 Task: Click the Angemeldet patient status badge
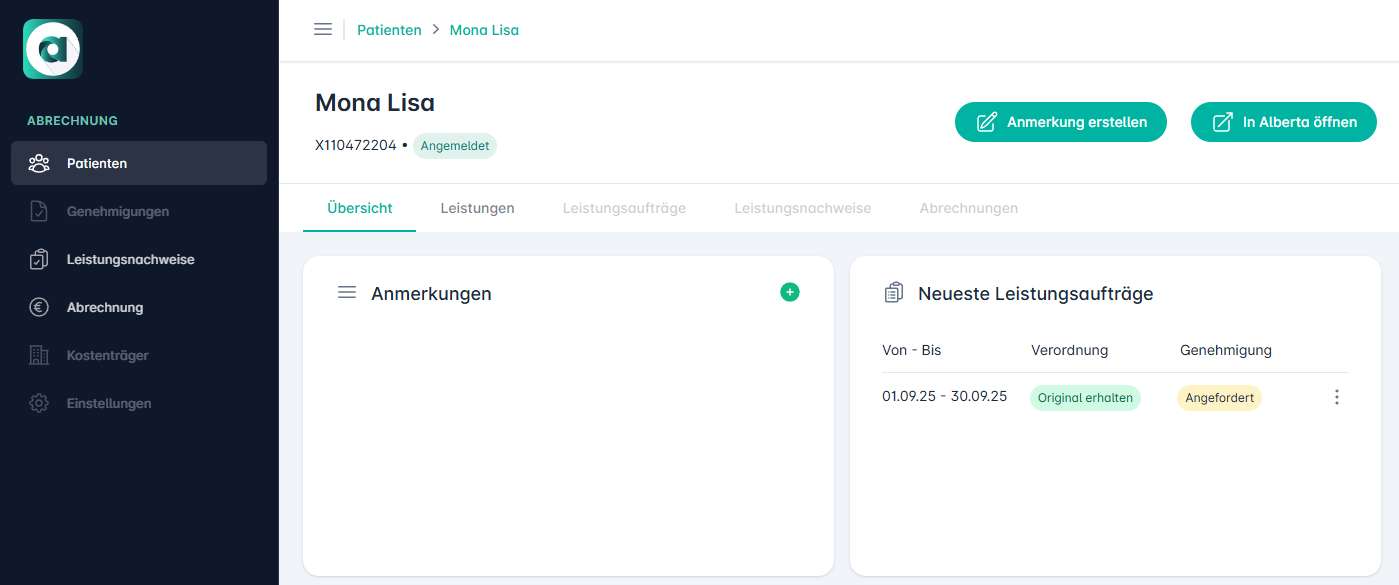(x=455, y=146)
